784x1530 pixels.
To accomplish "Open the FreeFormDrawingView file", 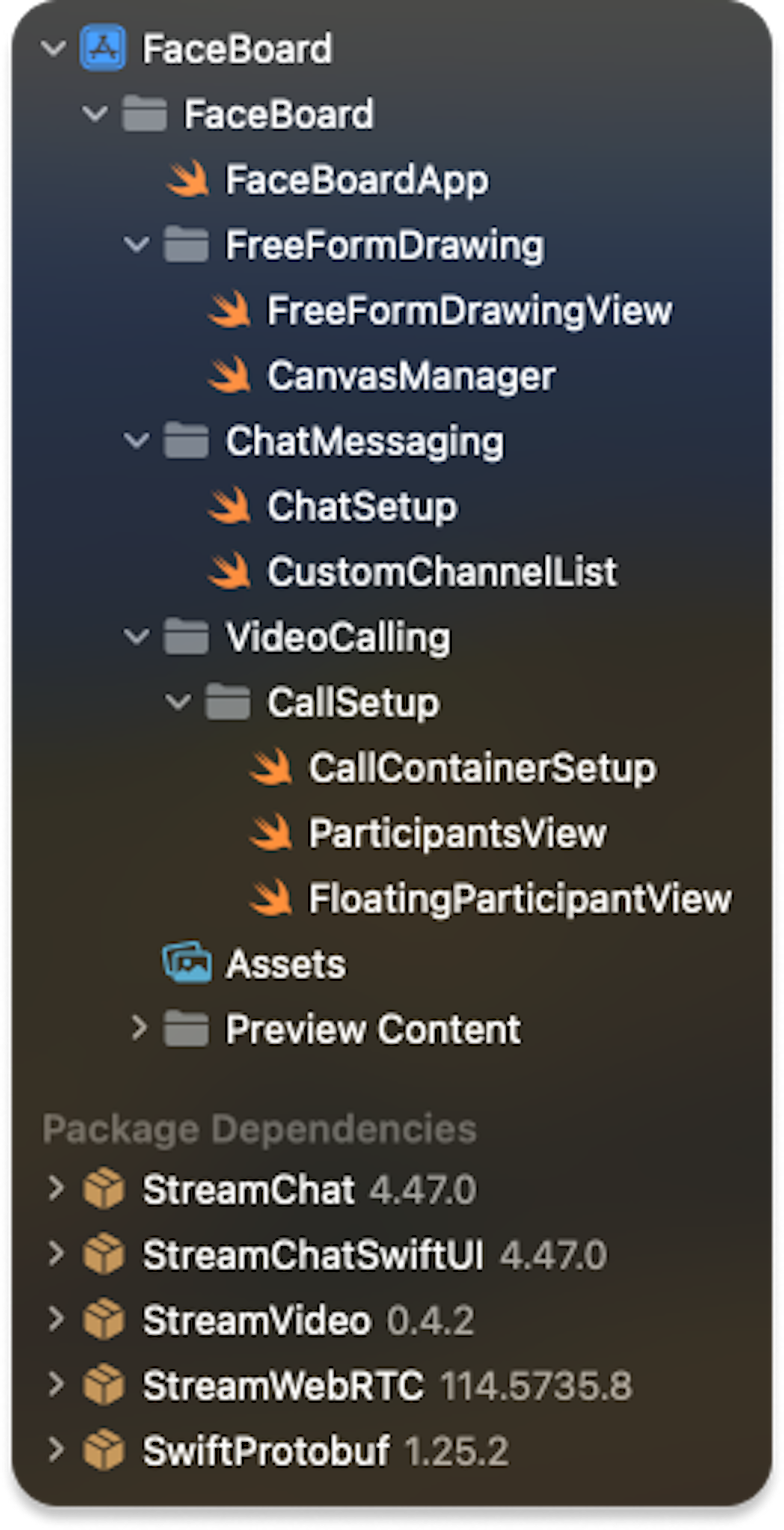I will click(469, 310).
